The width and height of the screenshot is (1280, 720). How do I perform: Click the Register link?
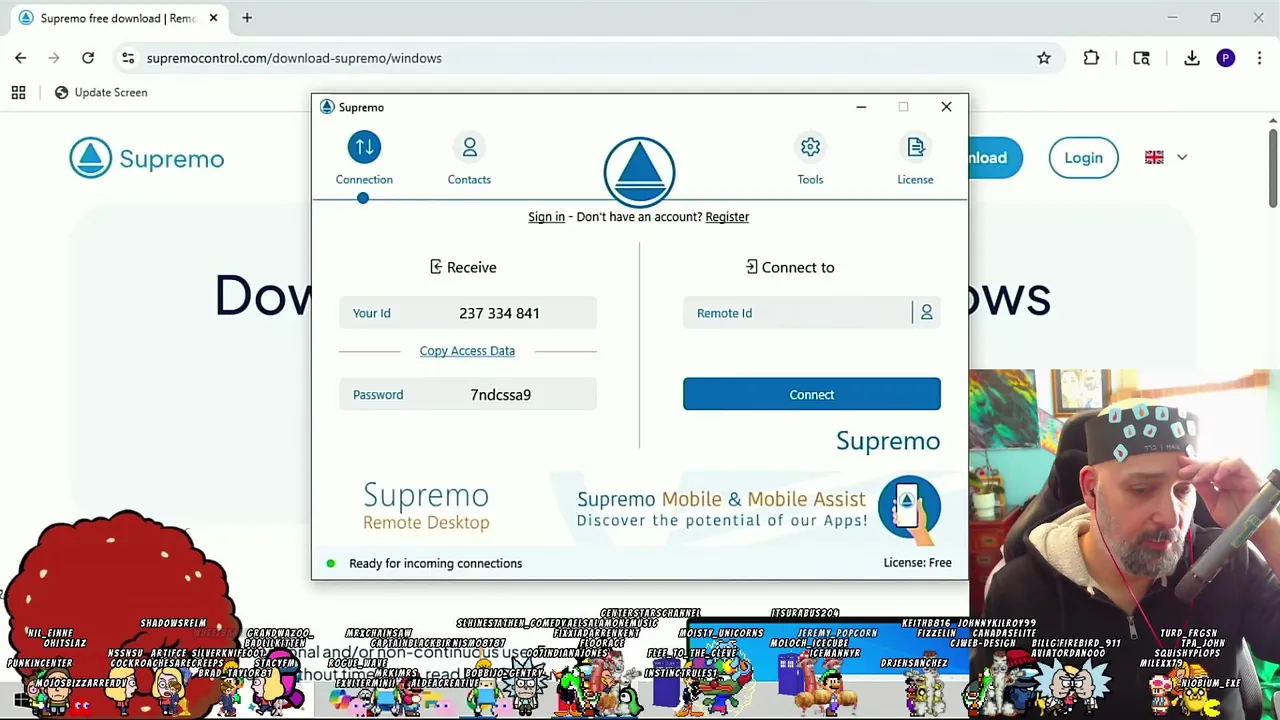tap(727, 217)
